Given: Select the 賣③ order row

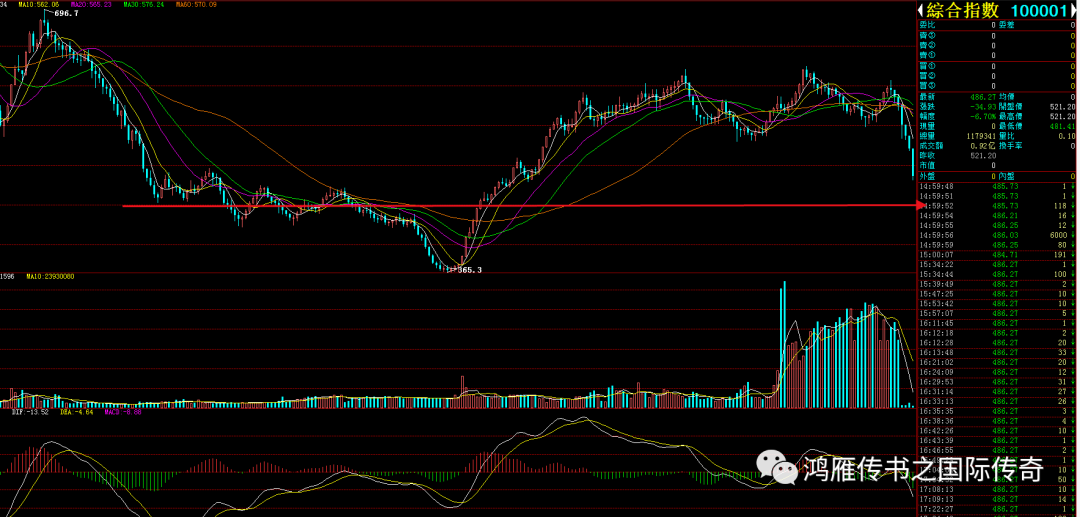Looking at the screenshot, I should coord(997,36).
